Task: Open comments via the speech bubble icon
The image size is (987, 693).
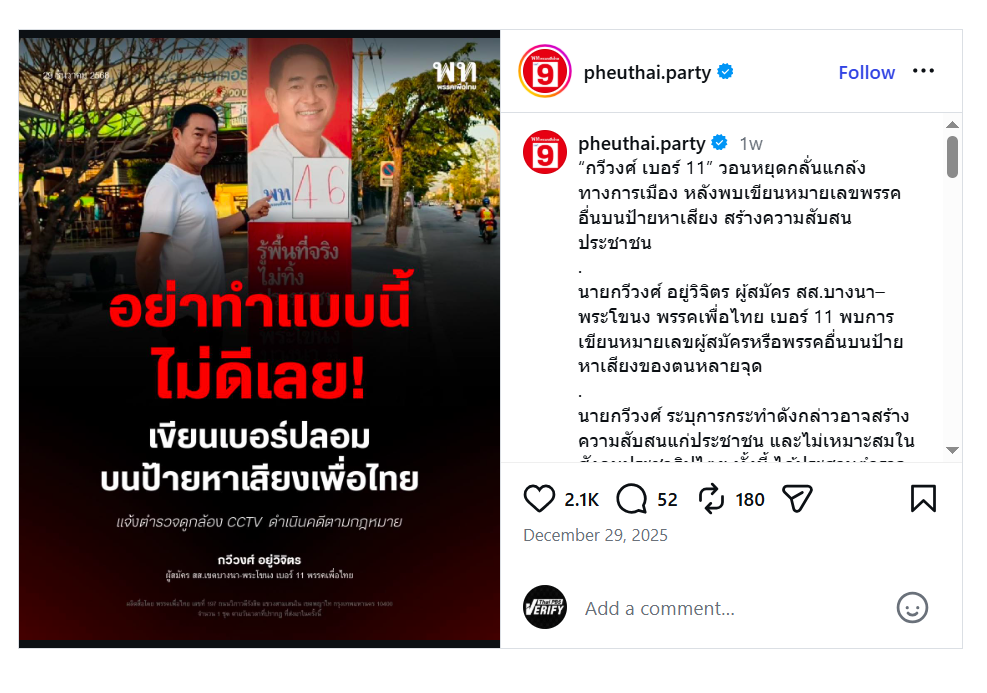Action: (x=631, y=499)
